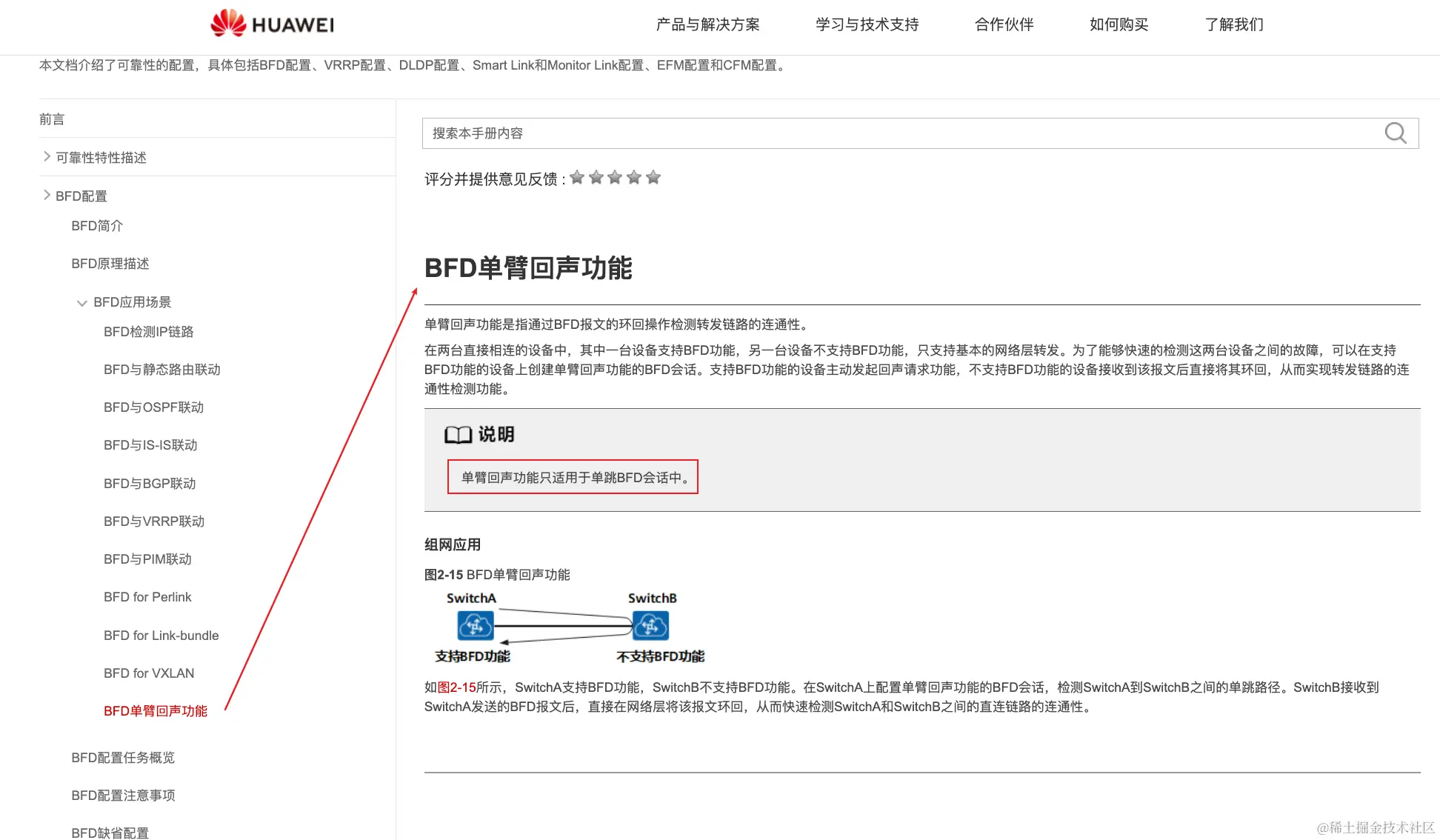Open 产品与解决方案 menu

[x=707, y=24]
